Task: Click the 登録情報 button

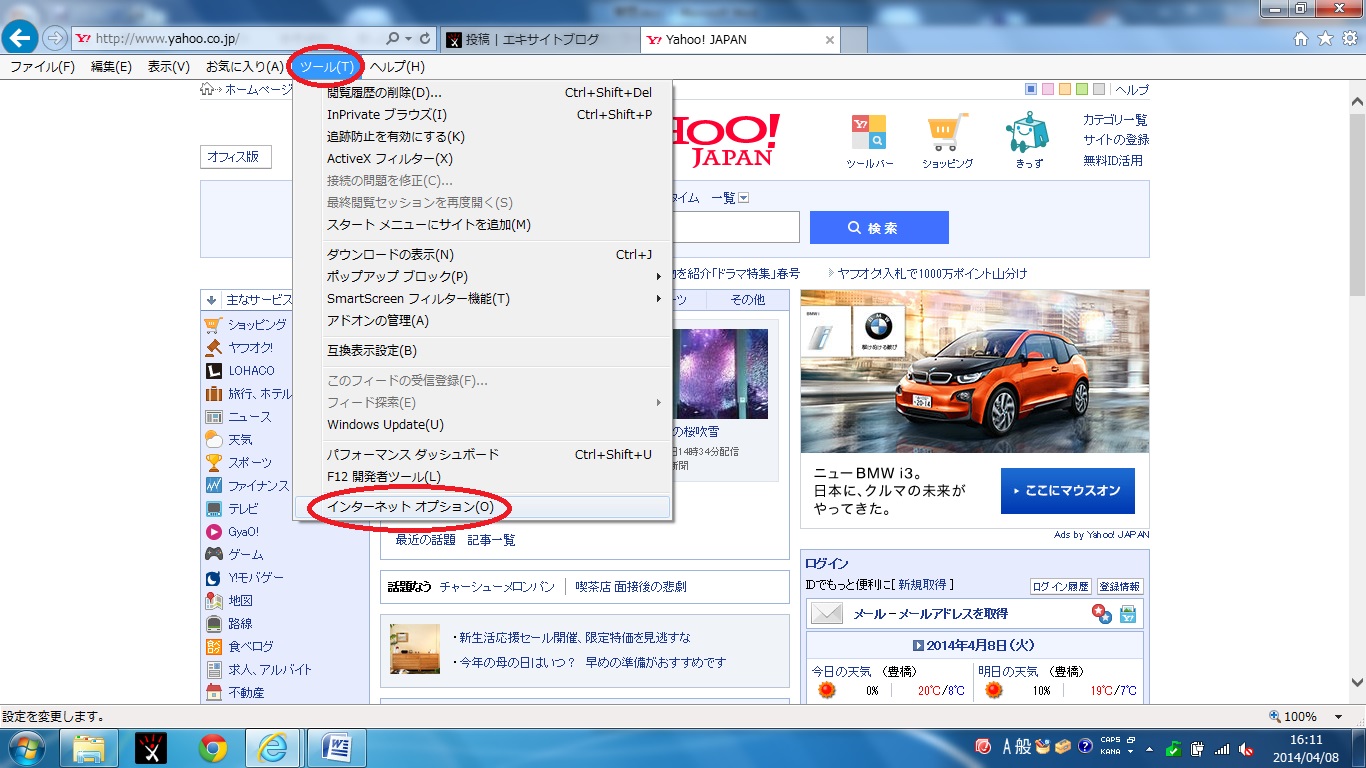Action: point(1120,587)
